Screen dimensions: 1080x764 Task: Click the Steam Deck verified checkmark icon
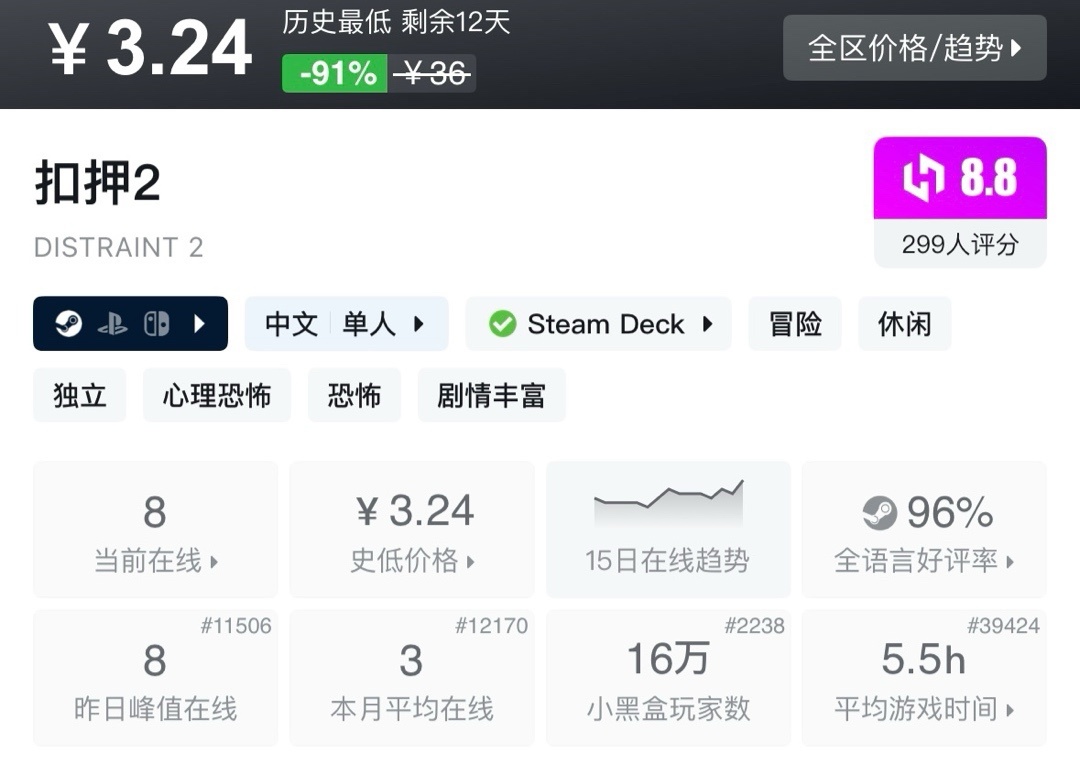click(502, 324)
